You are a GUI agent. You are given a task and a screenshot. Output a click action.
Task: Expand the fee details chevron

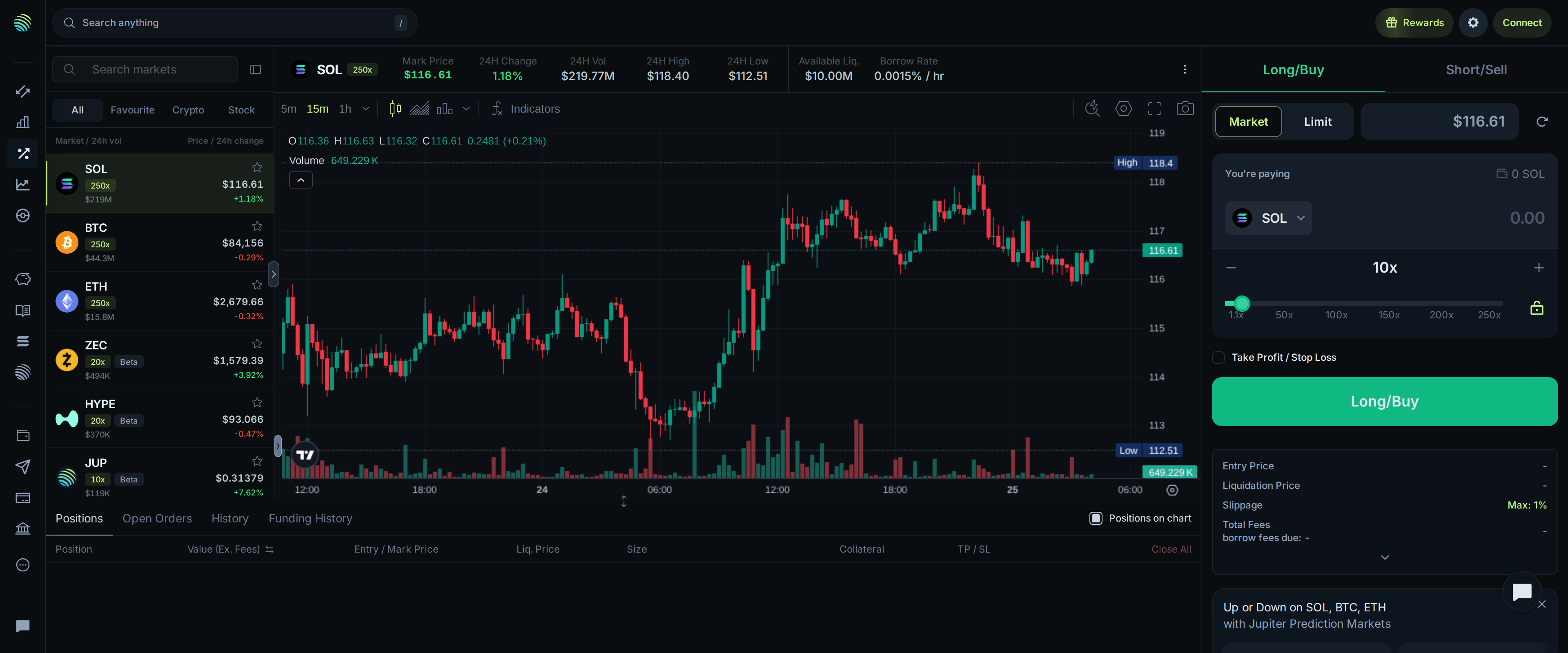[x=1385, y=557]
